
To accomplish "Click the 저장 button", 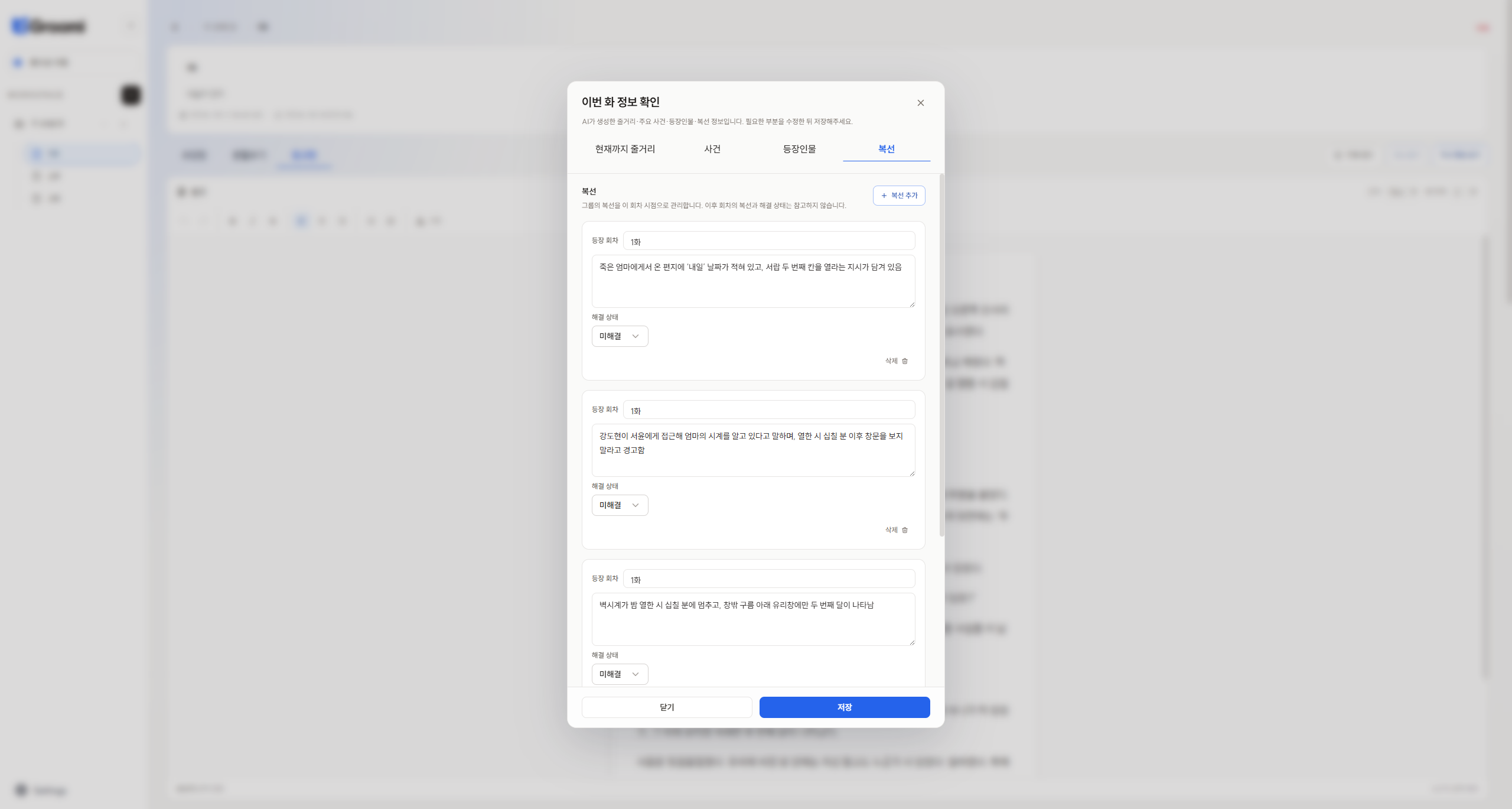I will [x=845, y=707].
